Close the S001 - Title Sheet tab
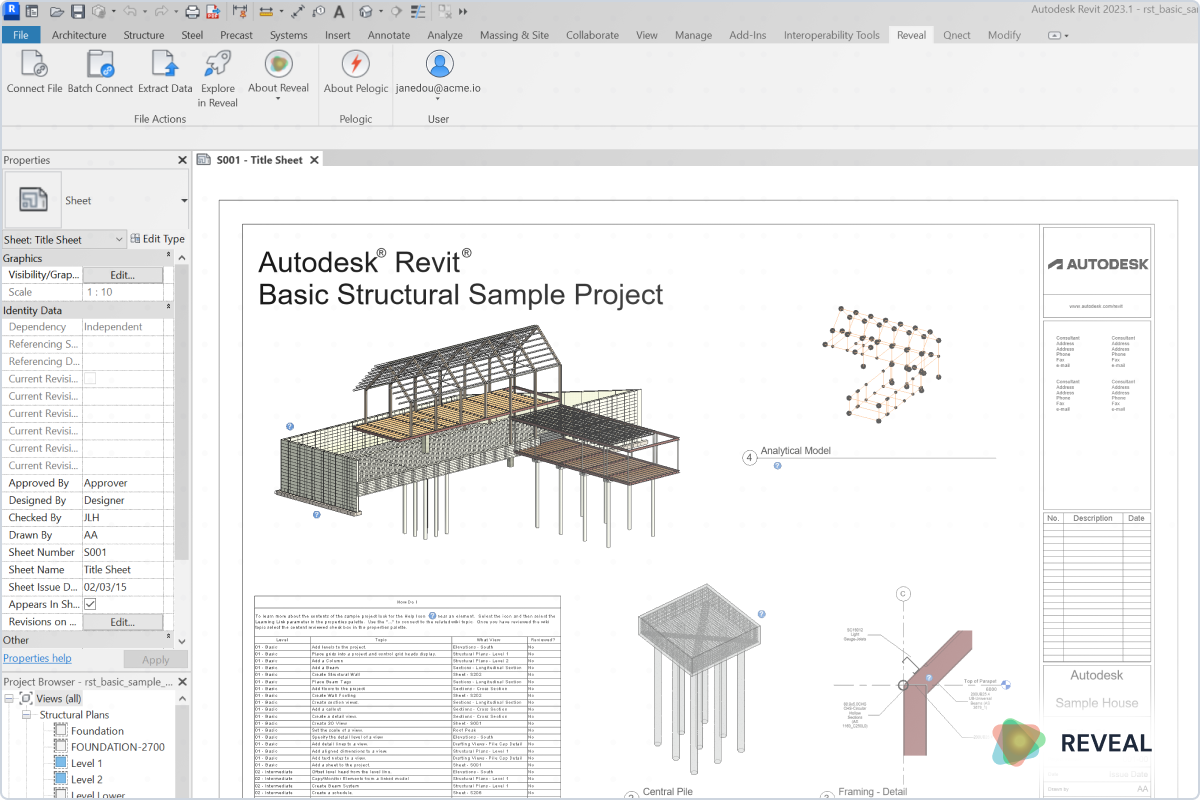The image size is (1200, 800). [x=314, y=160]
